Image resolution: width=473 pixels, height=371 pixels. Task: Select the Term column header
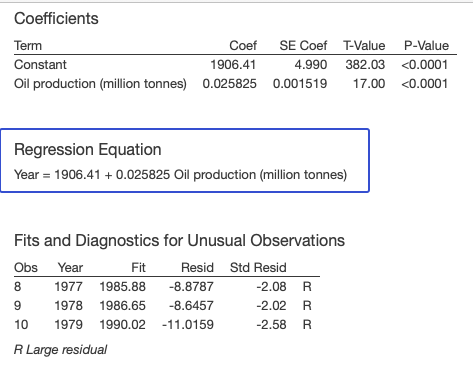pos(28,46)
